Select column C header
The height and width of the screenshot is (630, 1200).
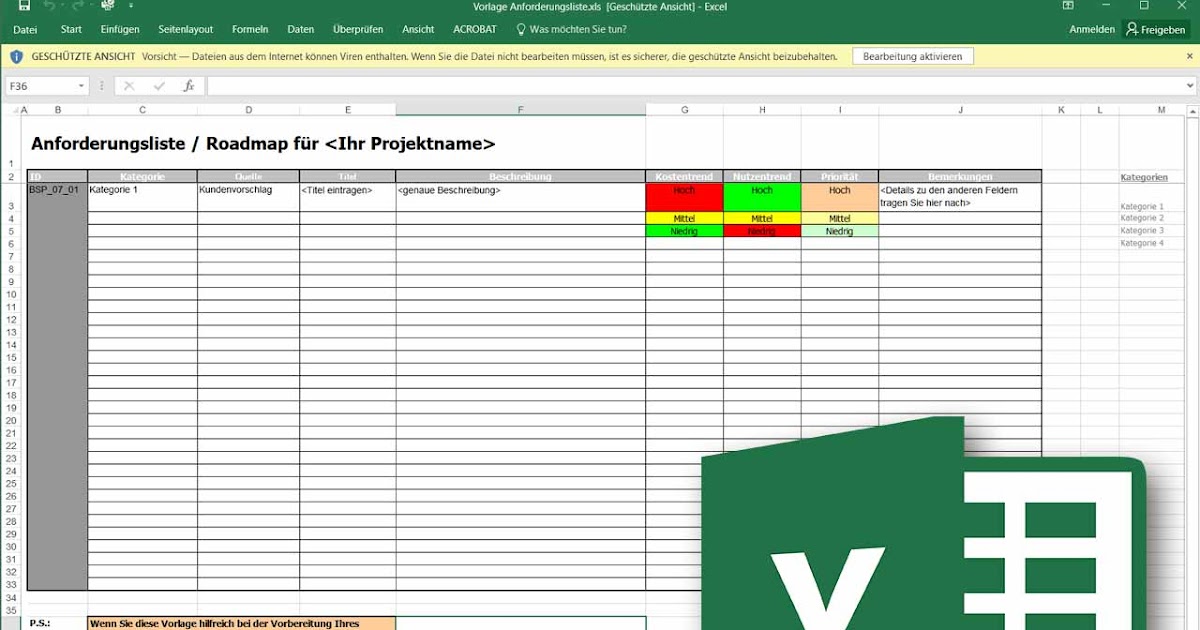[142, 109]
